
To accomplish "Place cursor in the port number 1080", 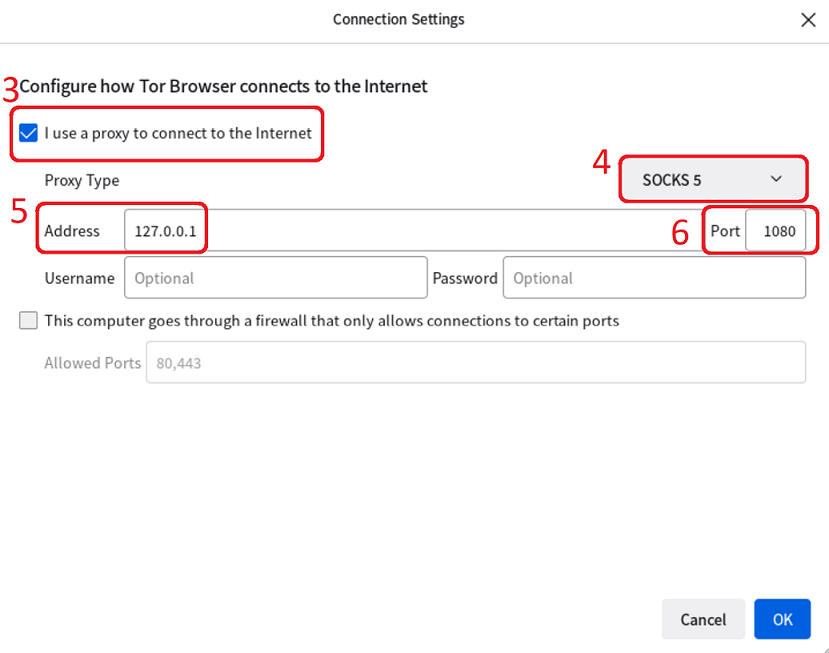I will pos(780,230).
